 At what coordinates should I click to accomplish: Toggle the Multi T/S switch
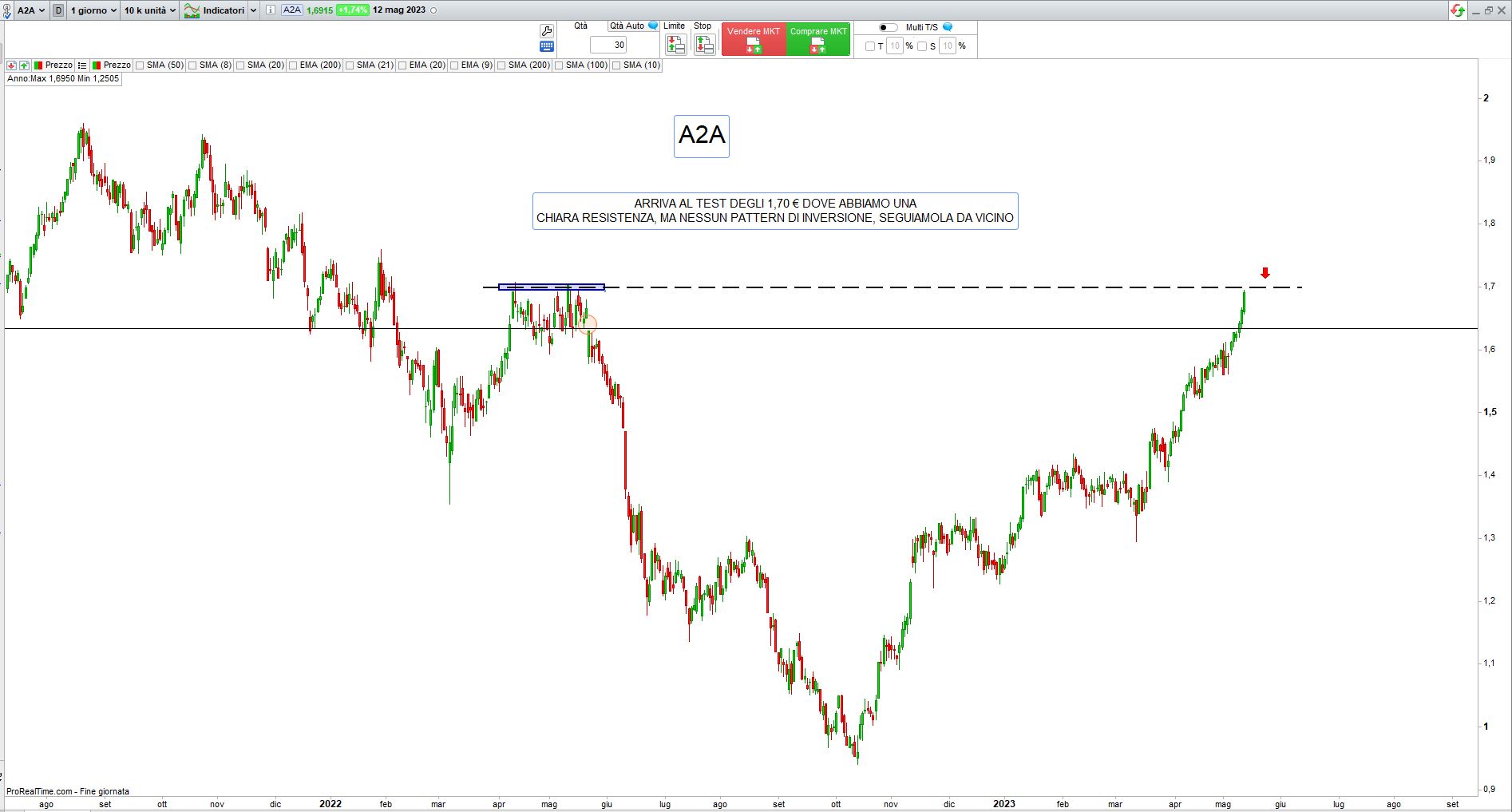tap(888, 27)
